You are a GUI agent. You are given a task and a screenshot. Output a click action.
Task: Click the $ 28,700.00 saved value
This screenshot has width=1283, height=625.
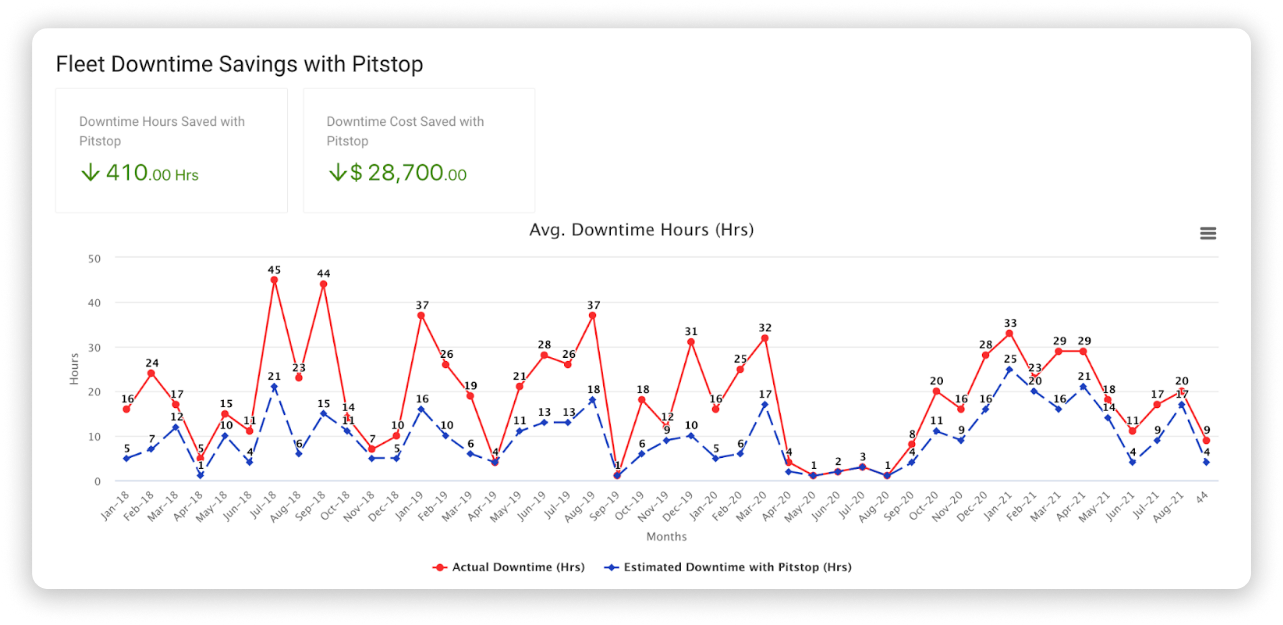[x=398, y=173]
